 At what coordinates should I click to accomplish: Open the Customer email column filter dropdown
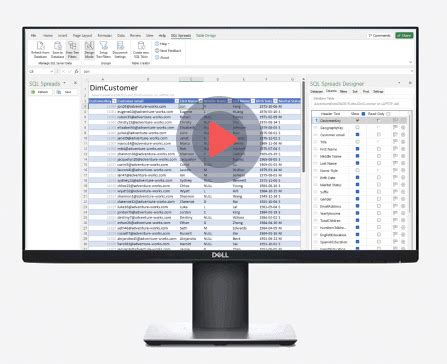pyautogui.click(x=177, y=101)
